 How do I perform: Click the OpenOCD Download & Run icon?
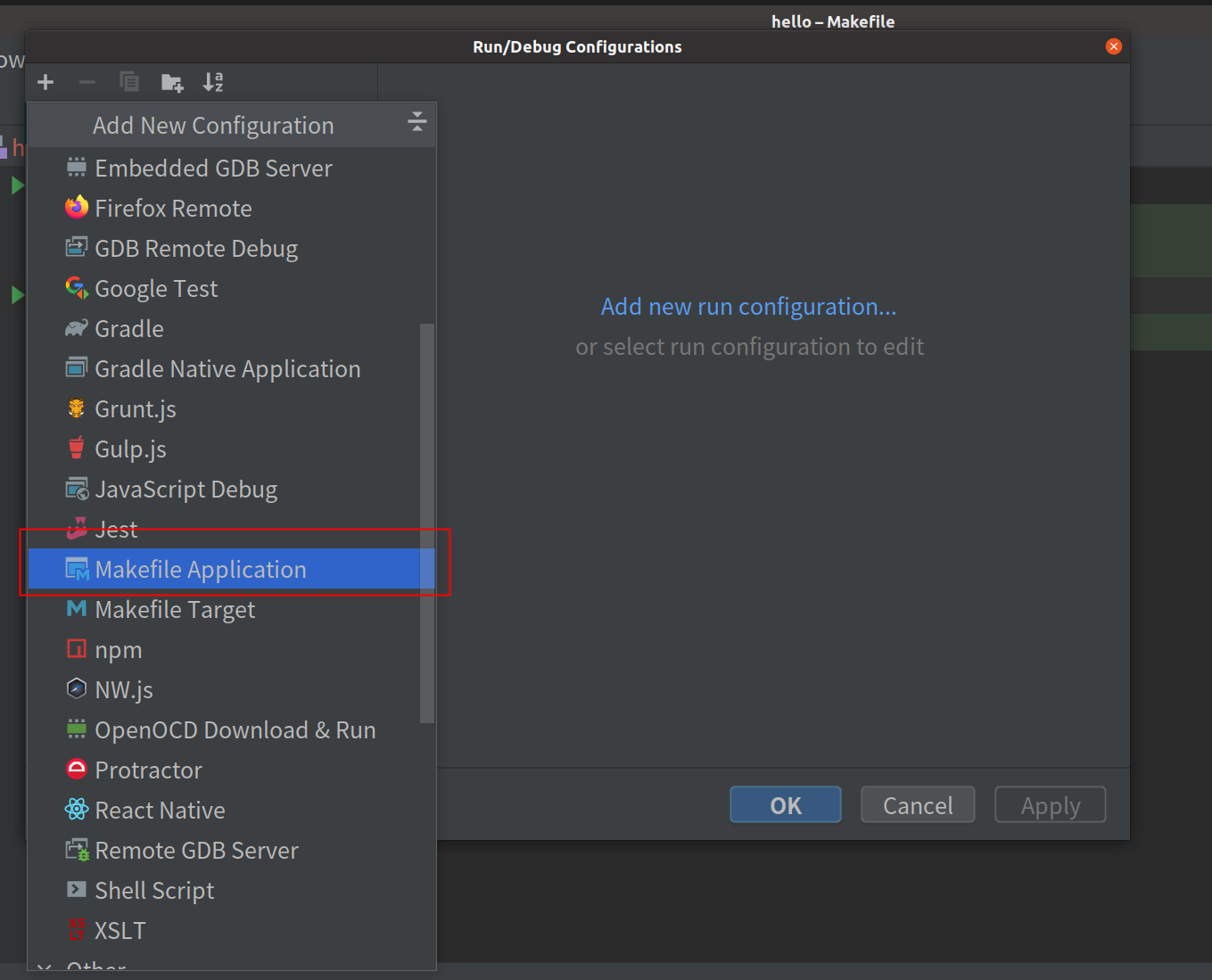coord(77,729)
